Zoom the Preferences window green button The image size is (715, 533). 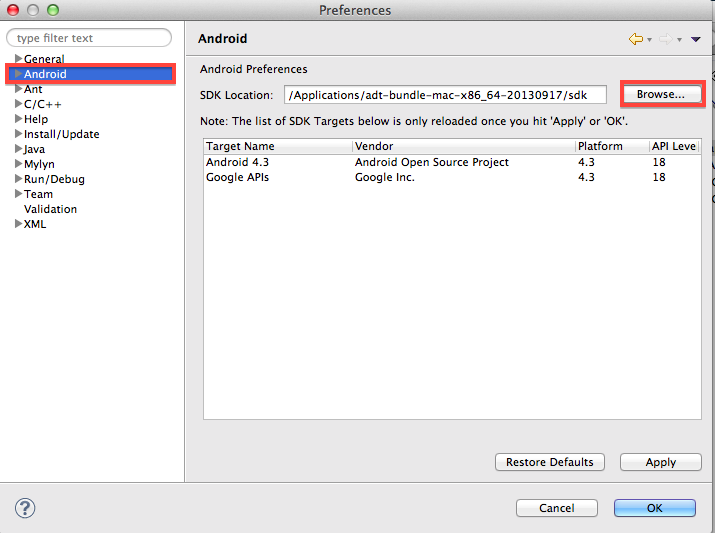53,10
